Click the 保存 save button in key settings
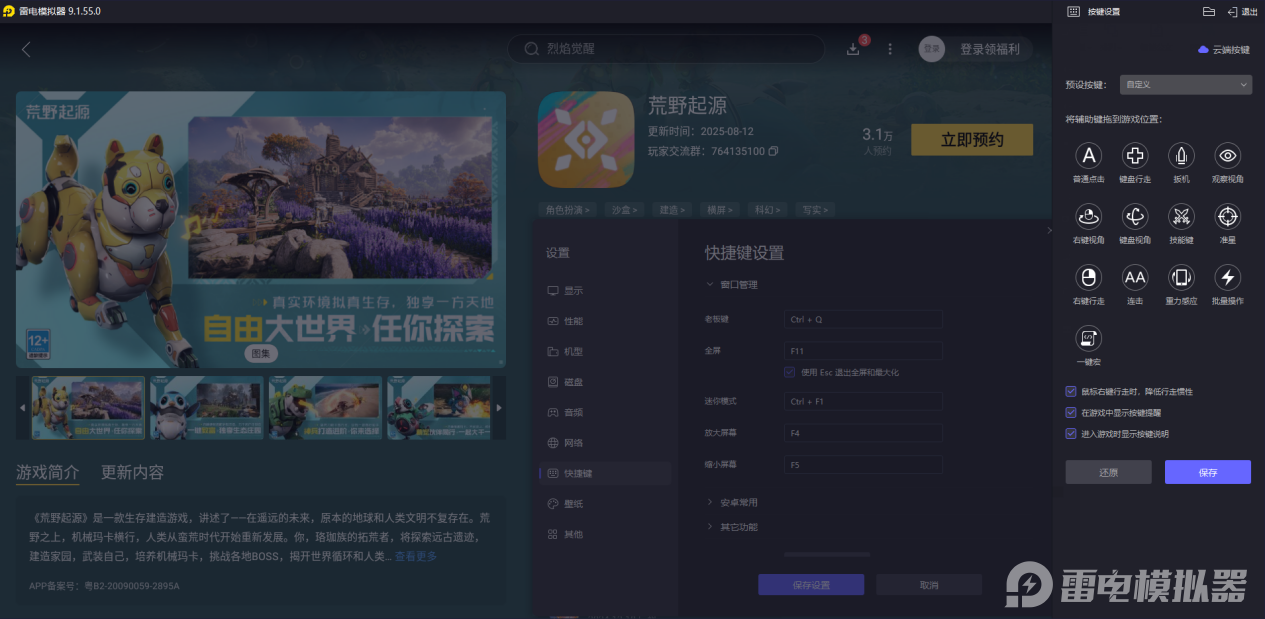1265x619 pixels. click(1207, 470)
